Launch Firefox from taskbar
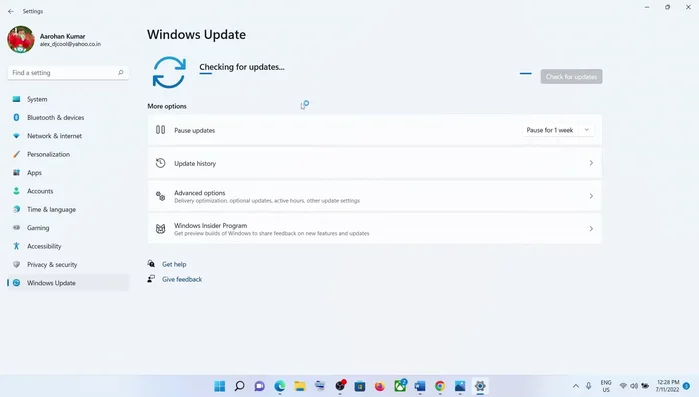Screen dimensions: 699x397 tap(380, 386)
